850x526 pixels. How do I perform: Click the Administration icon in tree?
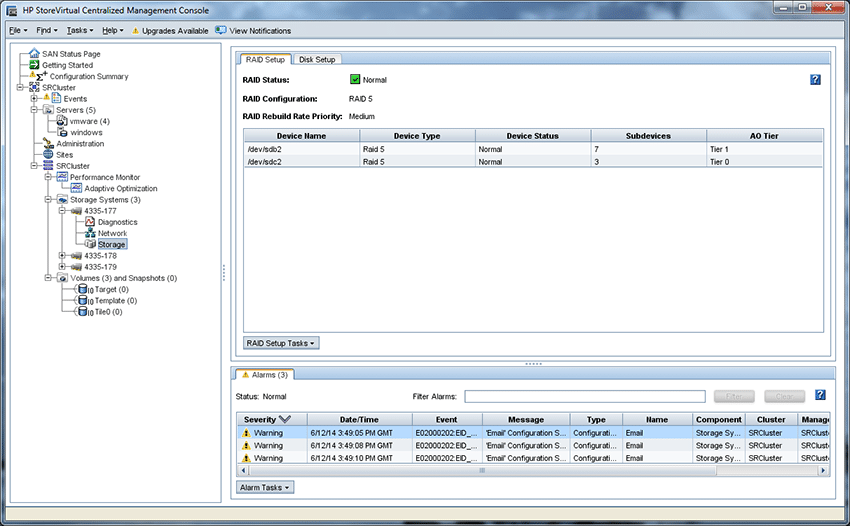[x=48, y=143]
